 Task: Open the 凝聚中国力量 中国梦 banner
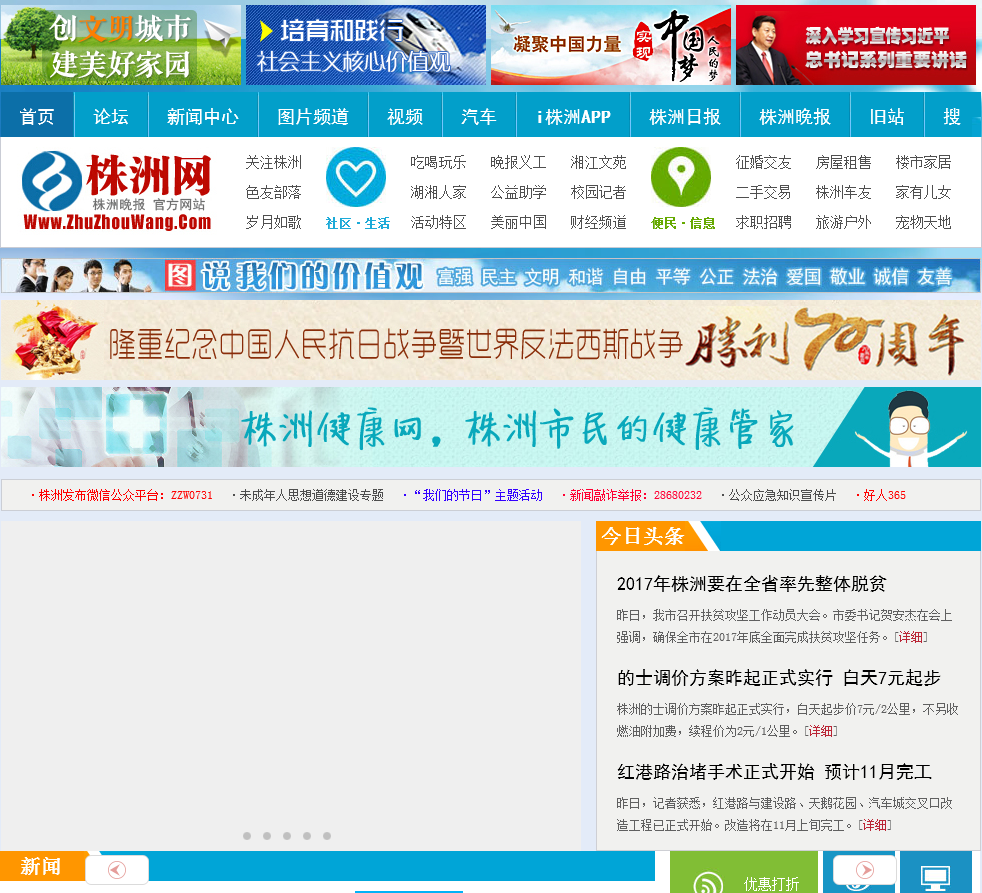pyautogui.click(x=611, y=45)
